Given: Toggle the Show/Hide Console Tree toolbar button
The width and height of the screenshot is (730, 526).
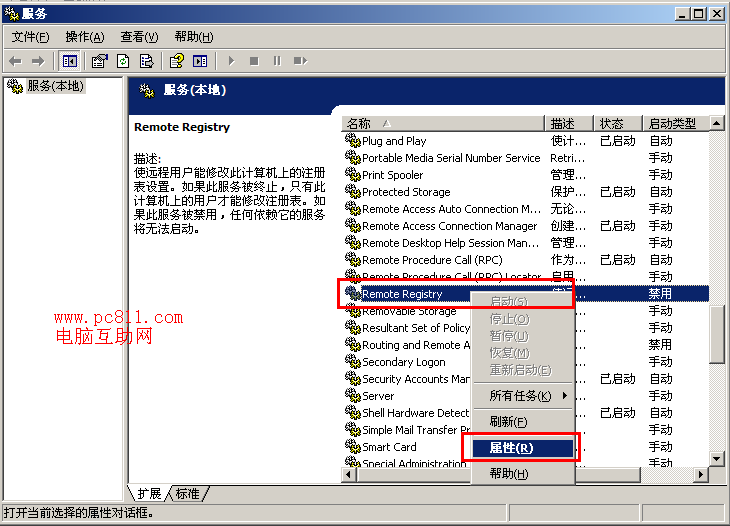Looking at the screenshot, I should tap(69, 61).
